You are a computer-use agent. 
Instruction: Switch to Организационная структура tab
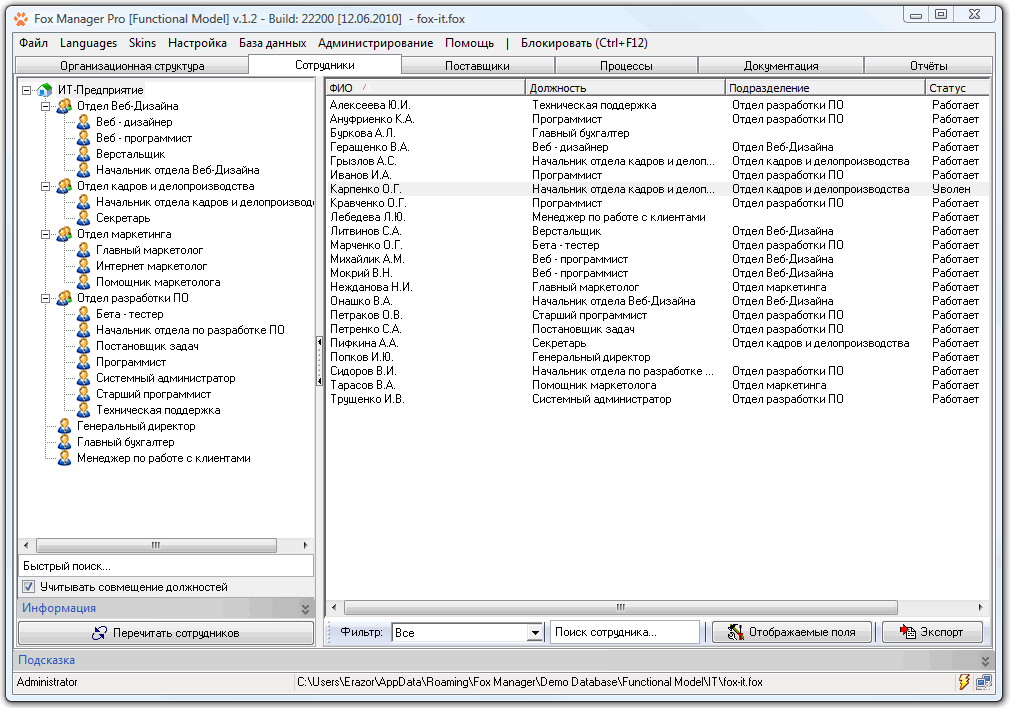[132, 66]
